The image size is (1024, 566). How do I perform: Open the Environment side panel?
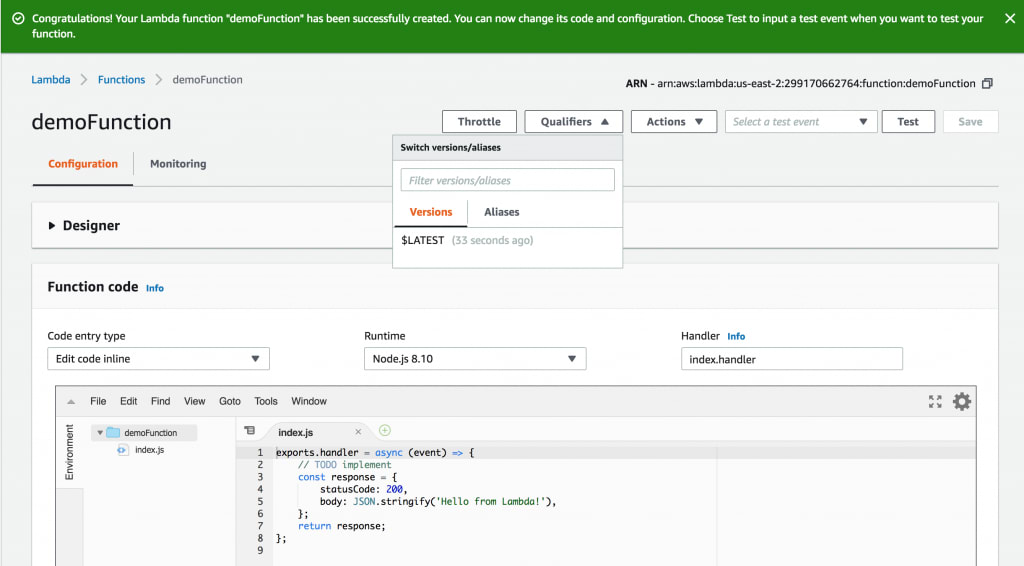pos(69,452)
